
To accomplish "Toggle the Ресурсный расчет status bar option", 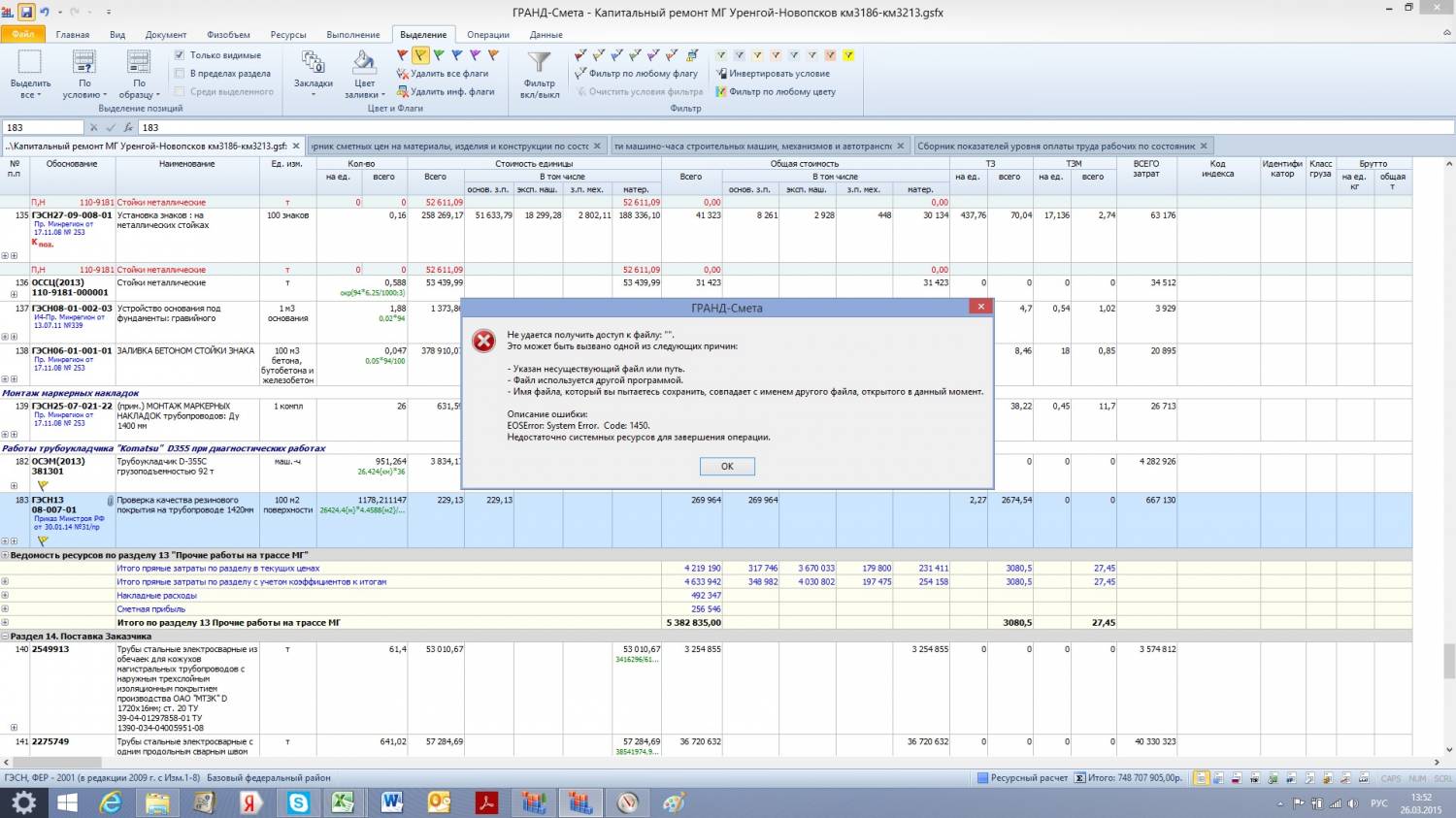I will click(1022, 778).
